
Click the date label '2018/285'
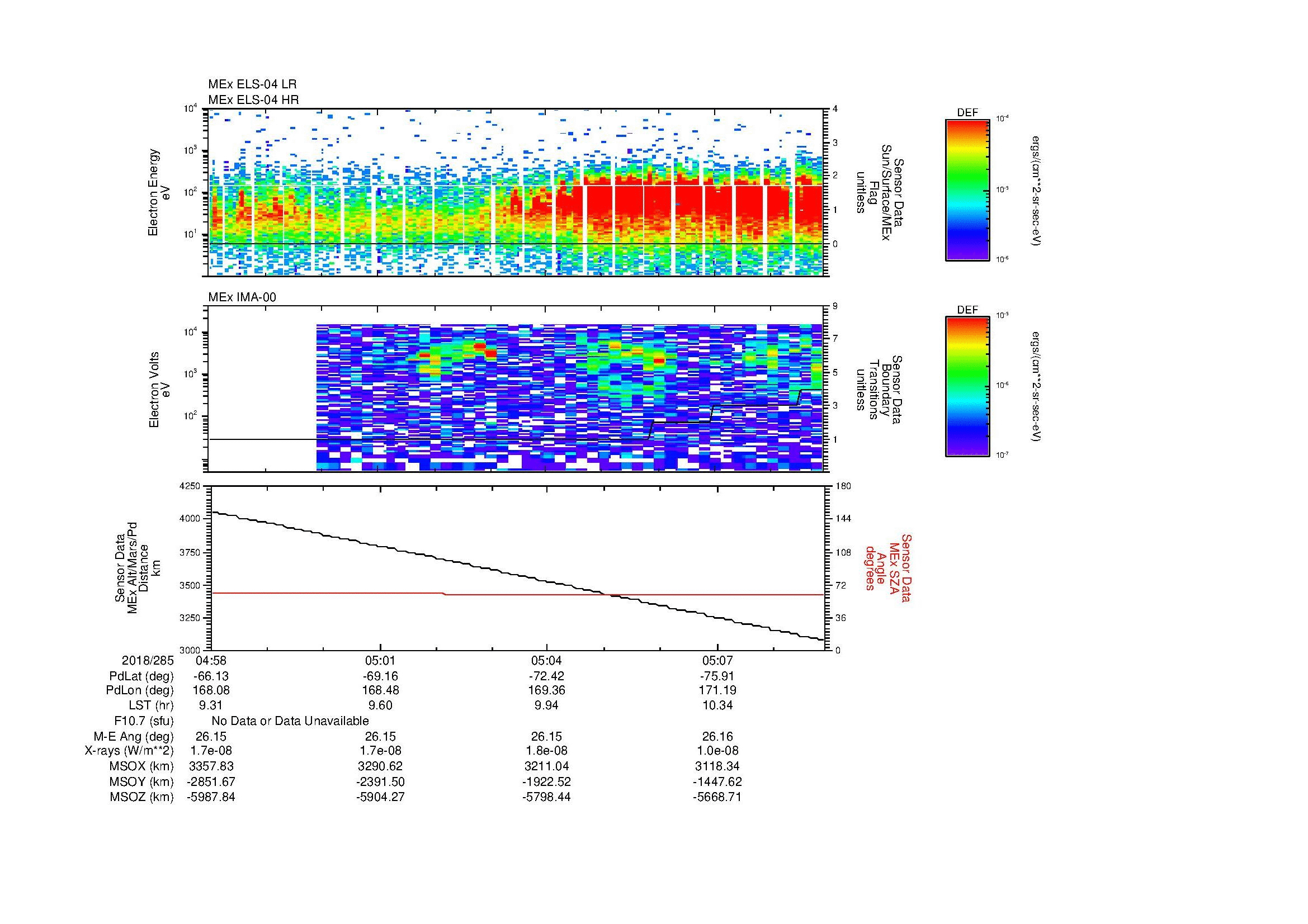click(x=147, y=660)
